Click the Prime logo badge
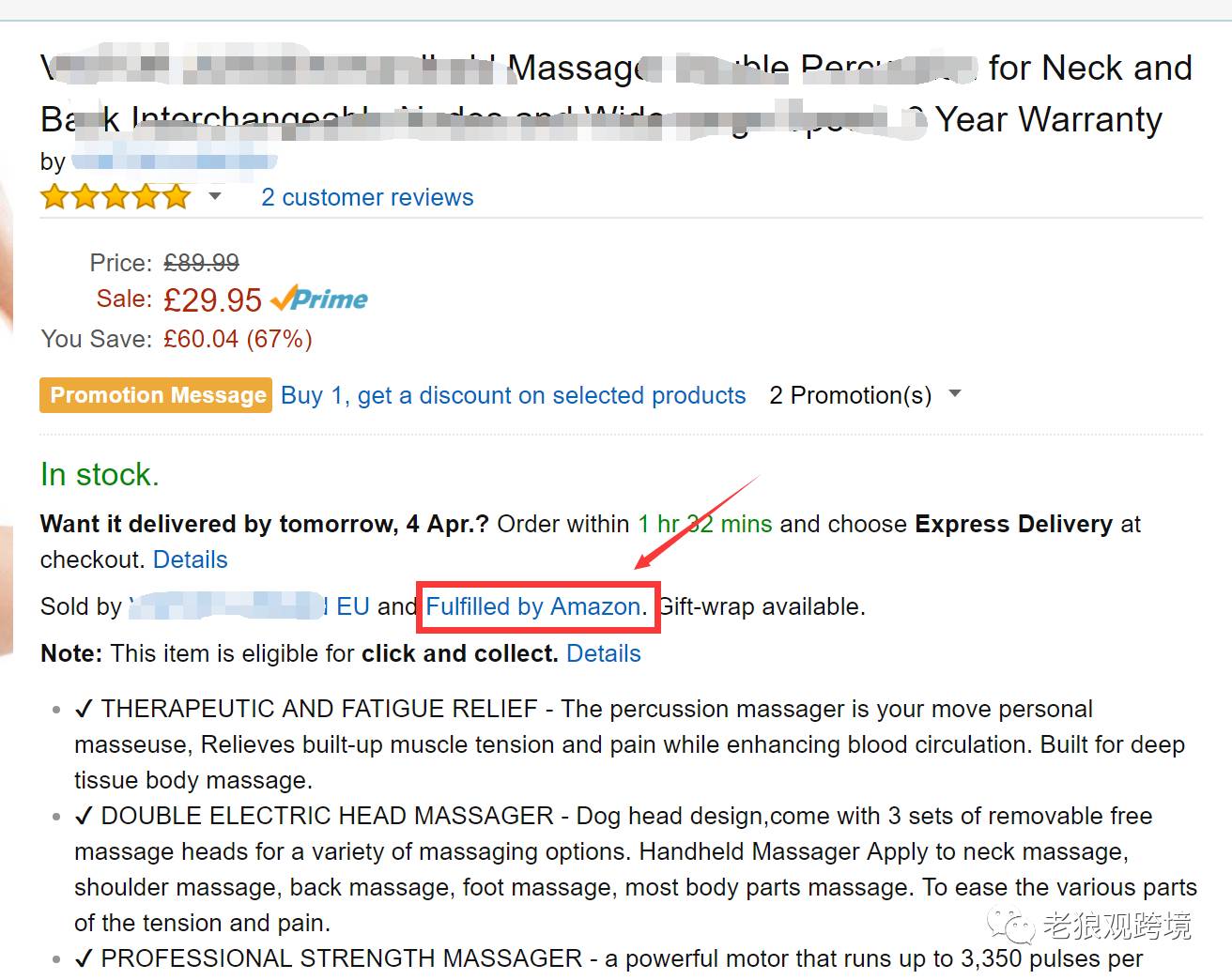 [x=319, y=299]
